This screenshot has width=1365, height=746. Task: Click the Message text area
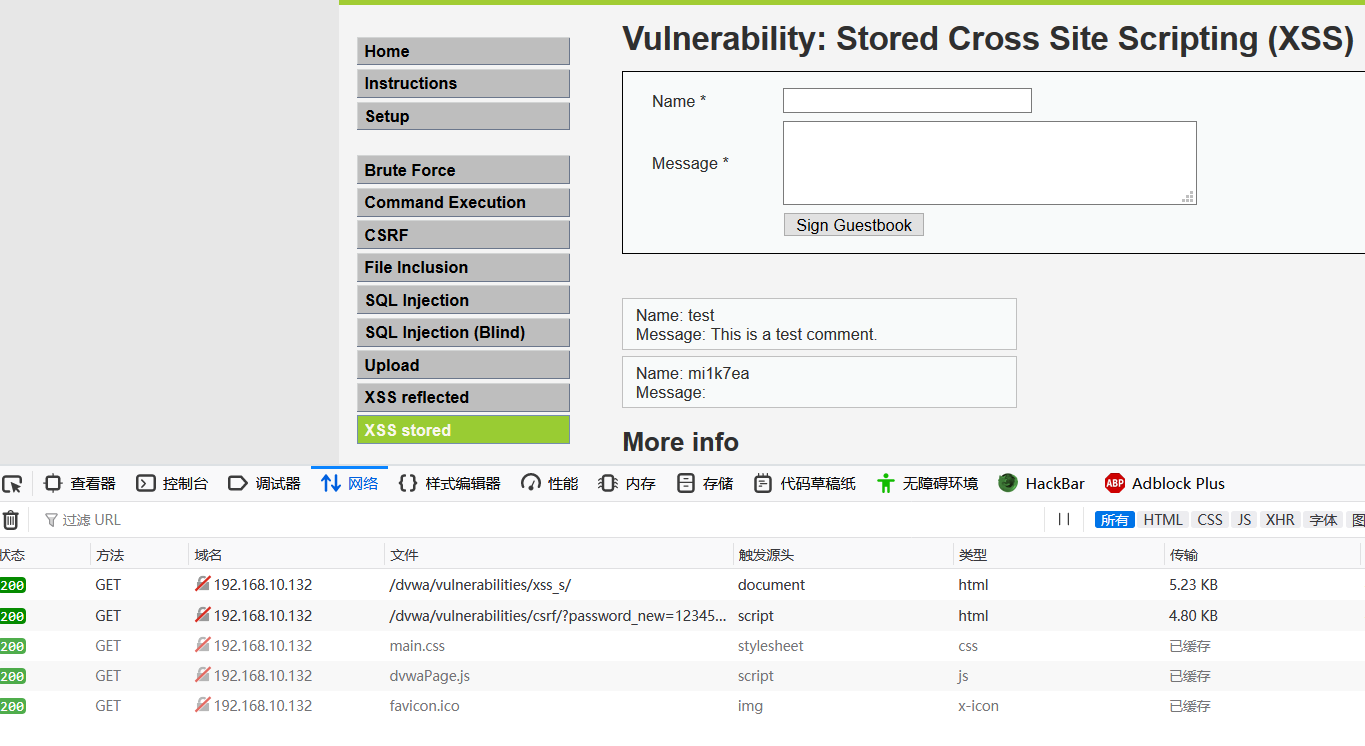tap(988, 163)
